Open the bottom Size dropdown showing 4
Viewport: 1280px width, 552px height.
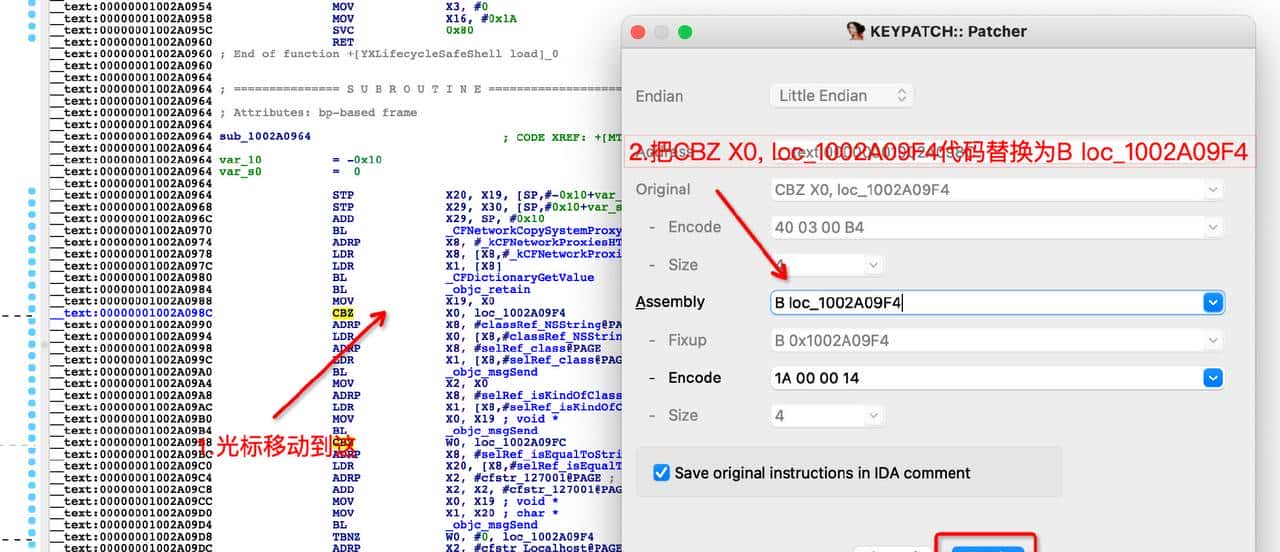pyautogui.click(x=874, y=416)
